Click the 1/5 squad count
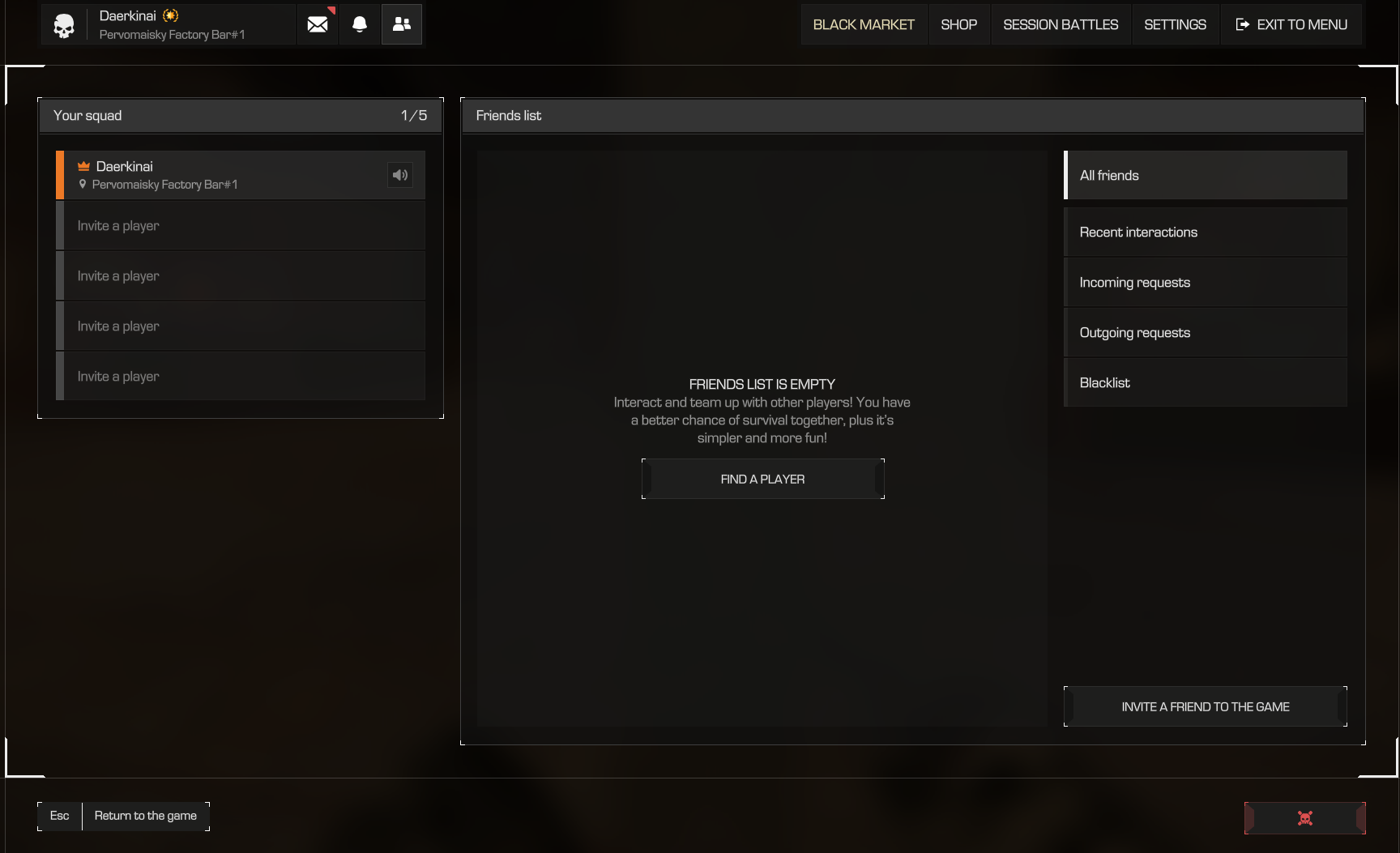The image size is (1400, 853). (414, 116)
